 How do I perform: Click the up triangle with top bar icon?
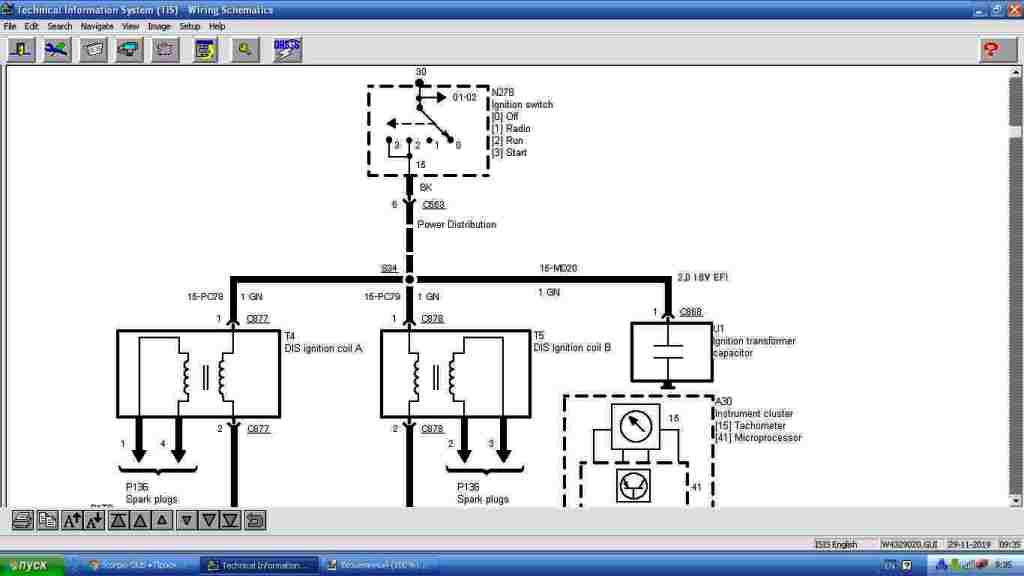118,520
